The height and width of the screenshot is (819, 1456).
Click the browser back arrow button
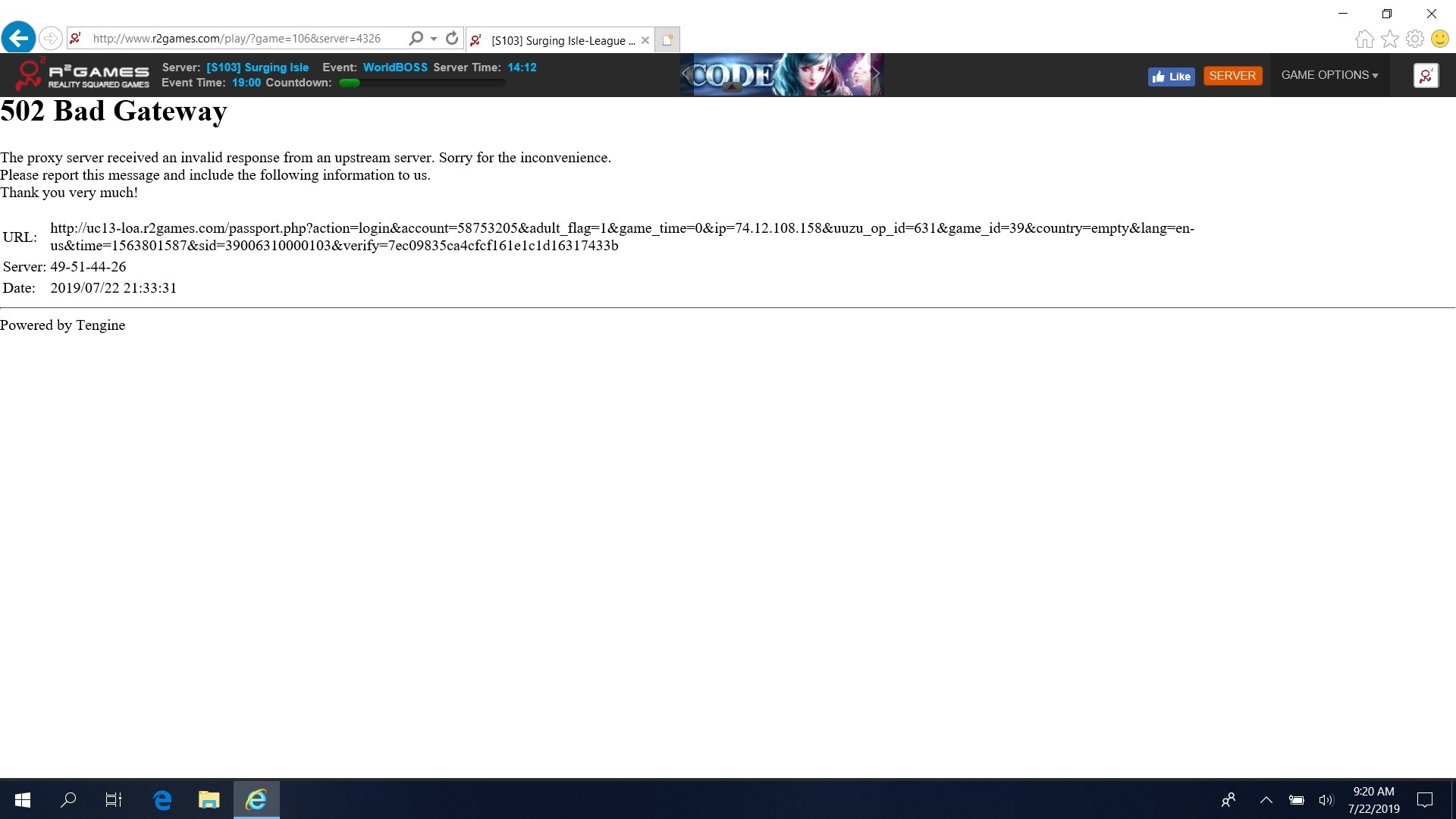coord(18,37)
